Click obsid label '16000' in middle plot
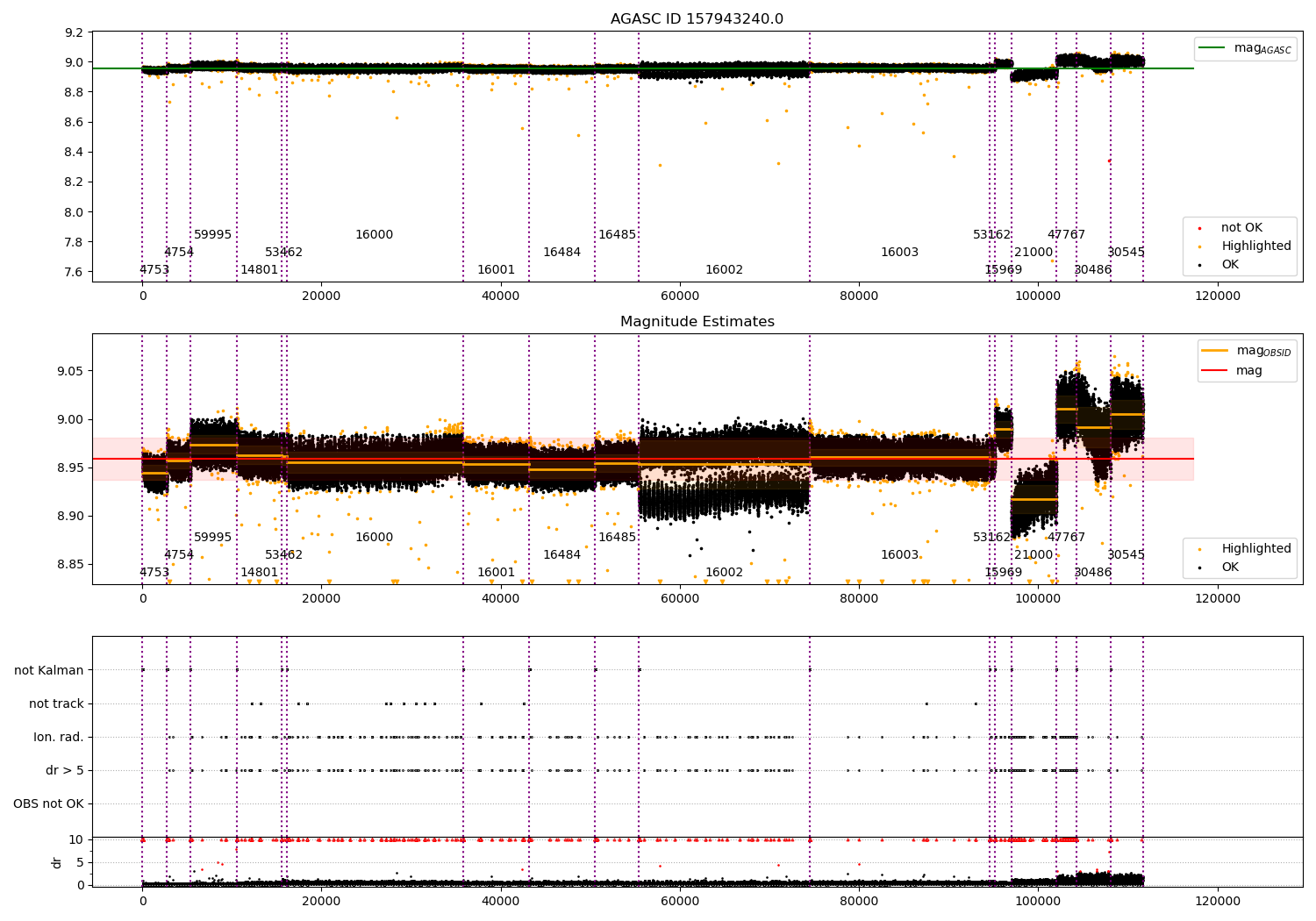The height and width of the screenshot is (921, 1316). click(x=375, y=538)
